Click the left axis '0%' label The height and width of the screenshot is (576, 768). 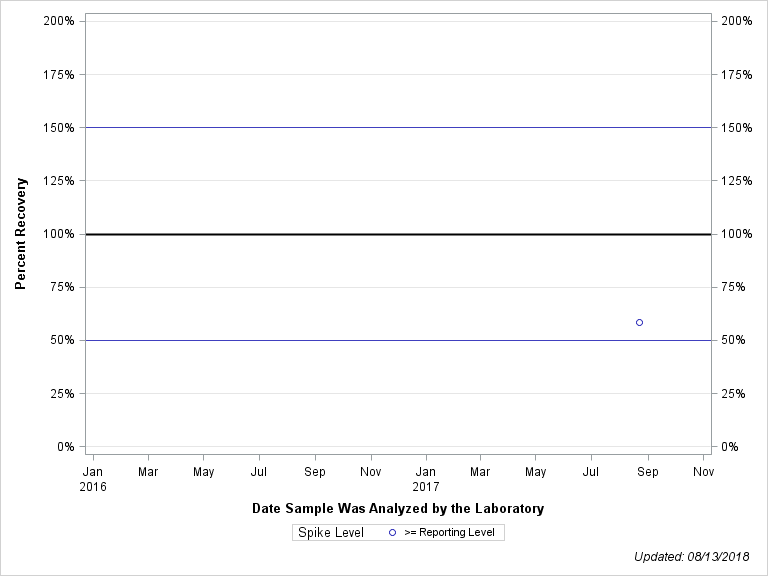66,447
